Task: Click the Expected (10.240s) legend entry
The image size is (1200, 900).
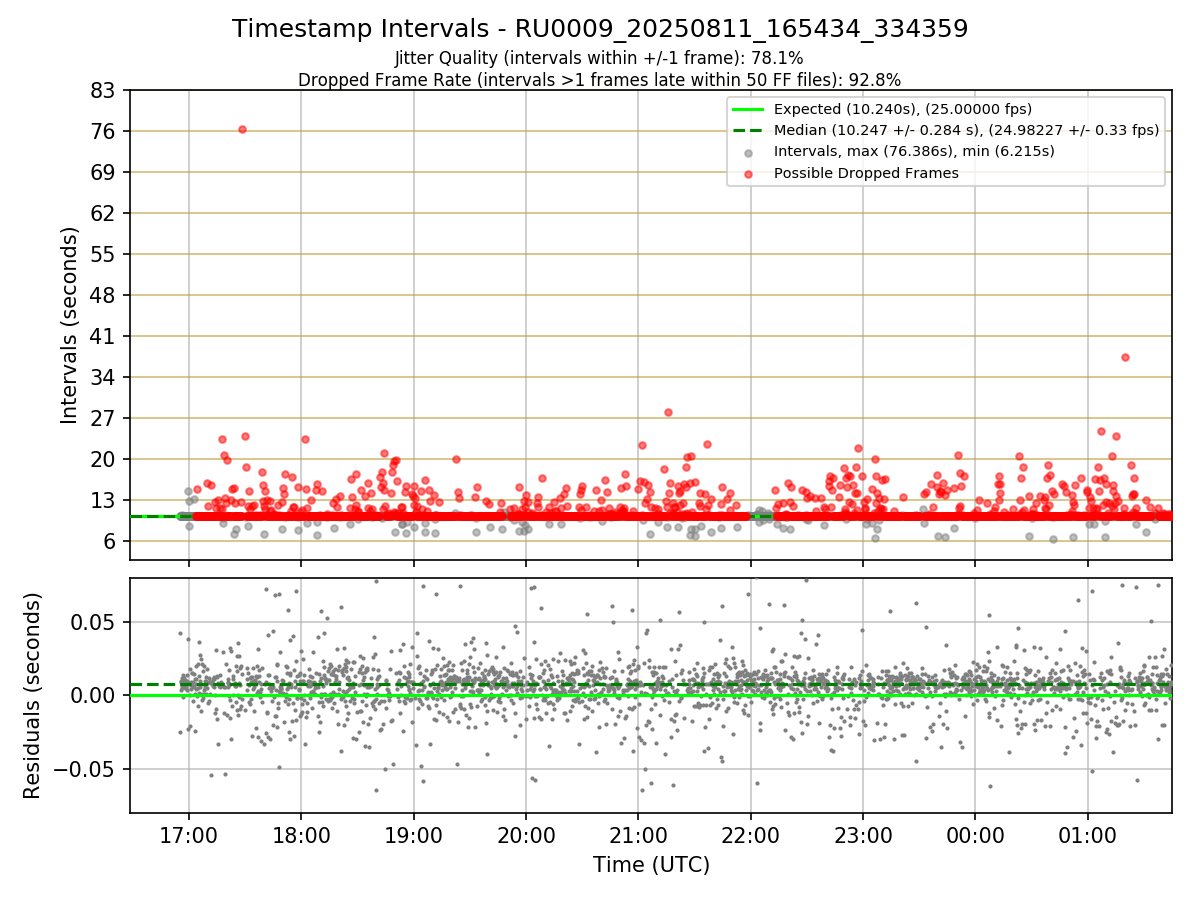Action: [903, 110]
